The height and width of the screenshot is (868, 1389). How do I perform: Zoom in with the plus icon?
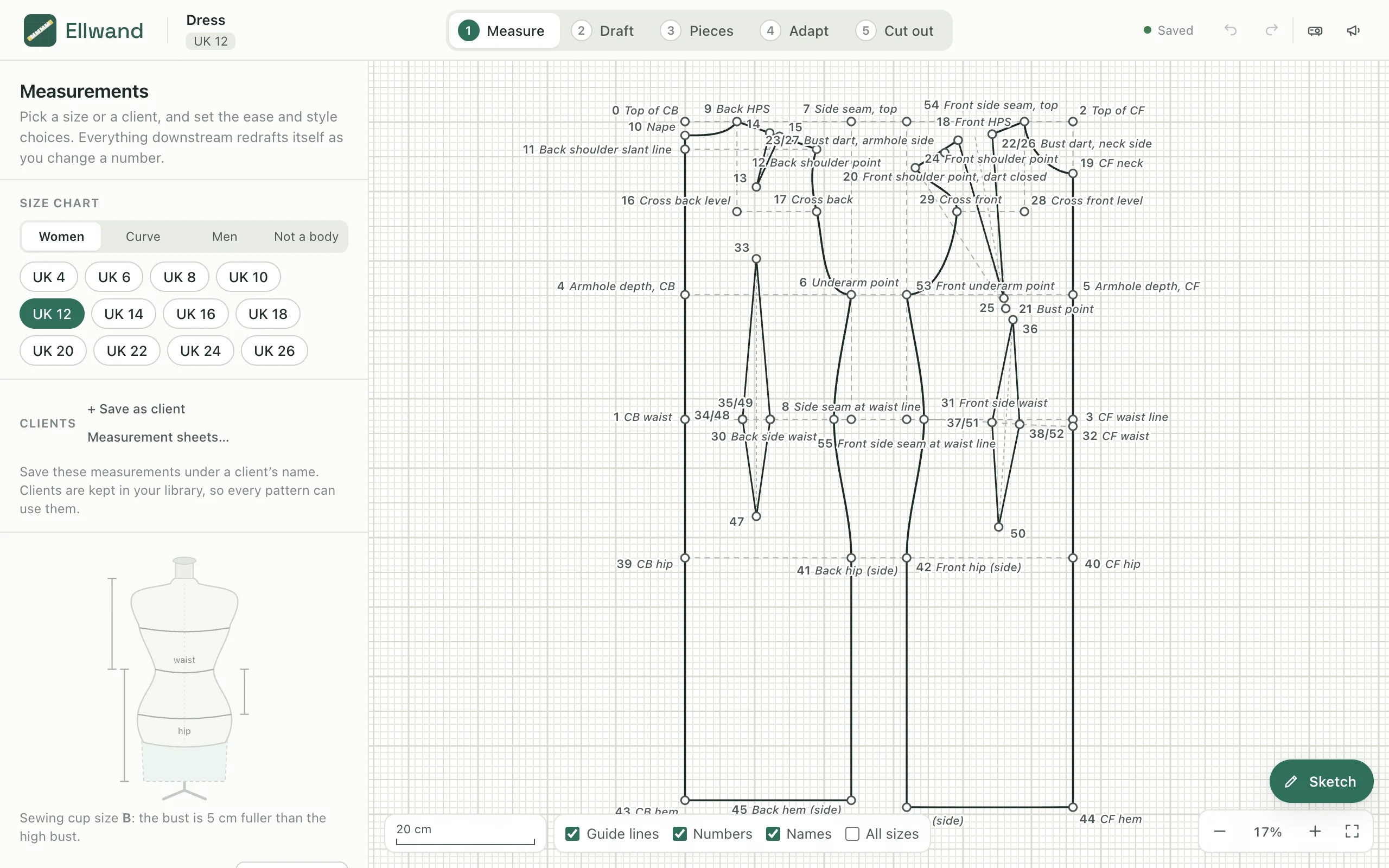coord(1315,831)
